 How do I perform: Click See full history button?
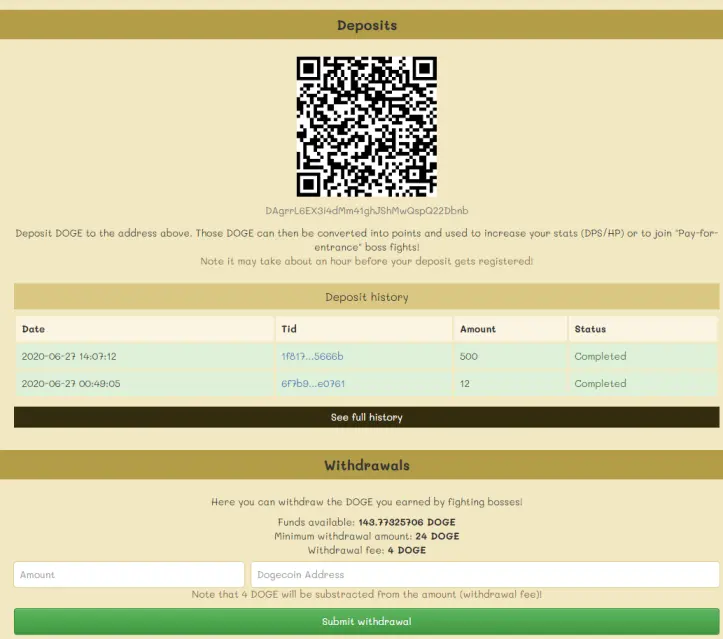[367, 417]
